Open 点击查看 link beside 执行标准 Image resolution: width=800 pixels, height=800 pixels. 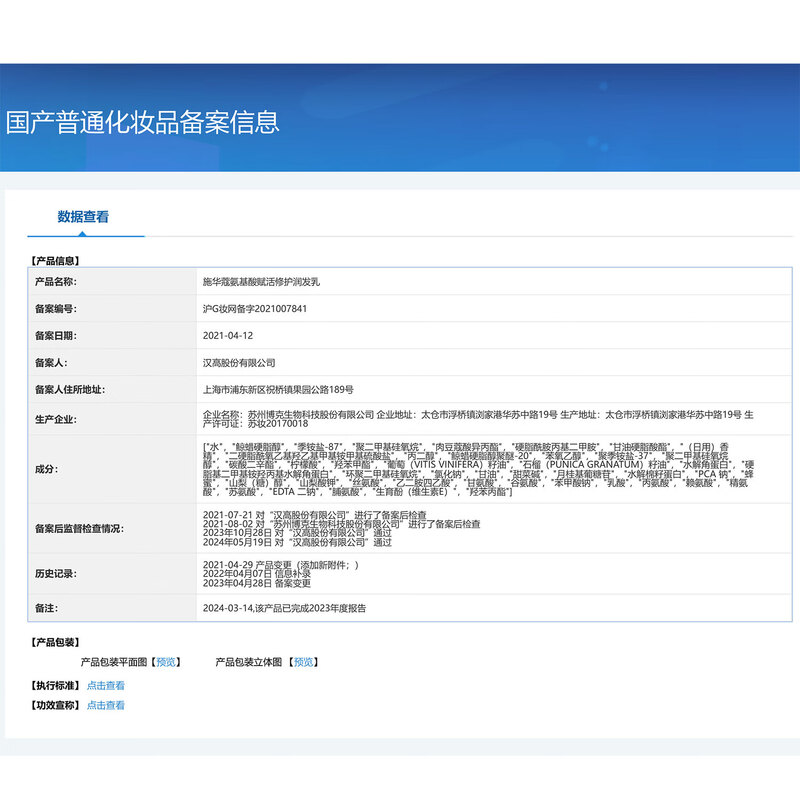point(106,686)
